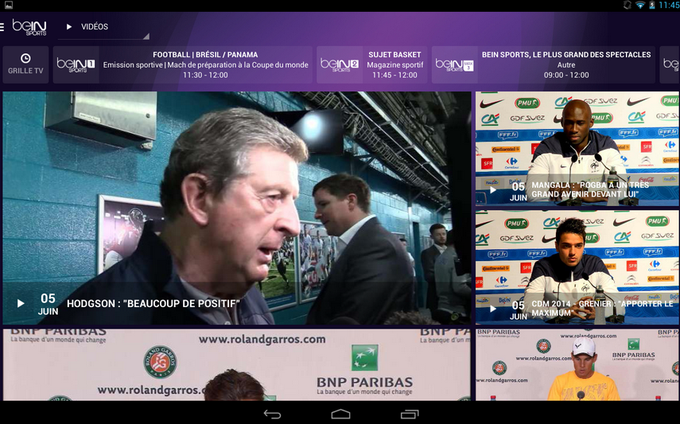This screenshot has width=680, height=424.
Task: Open Mangala Pogba video thumbnail
Action: 577,149
